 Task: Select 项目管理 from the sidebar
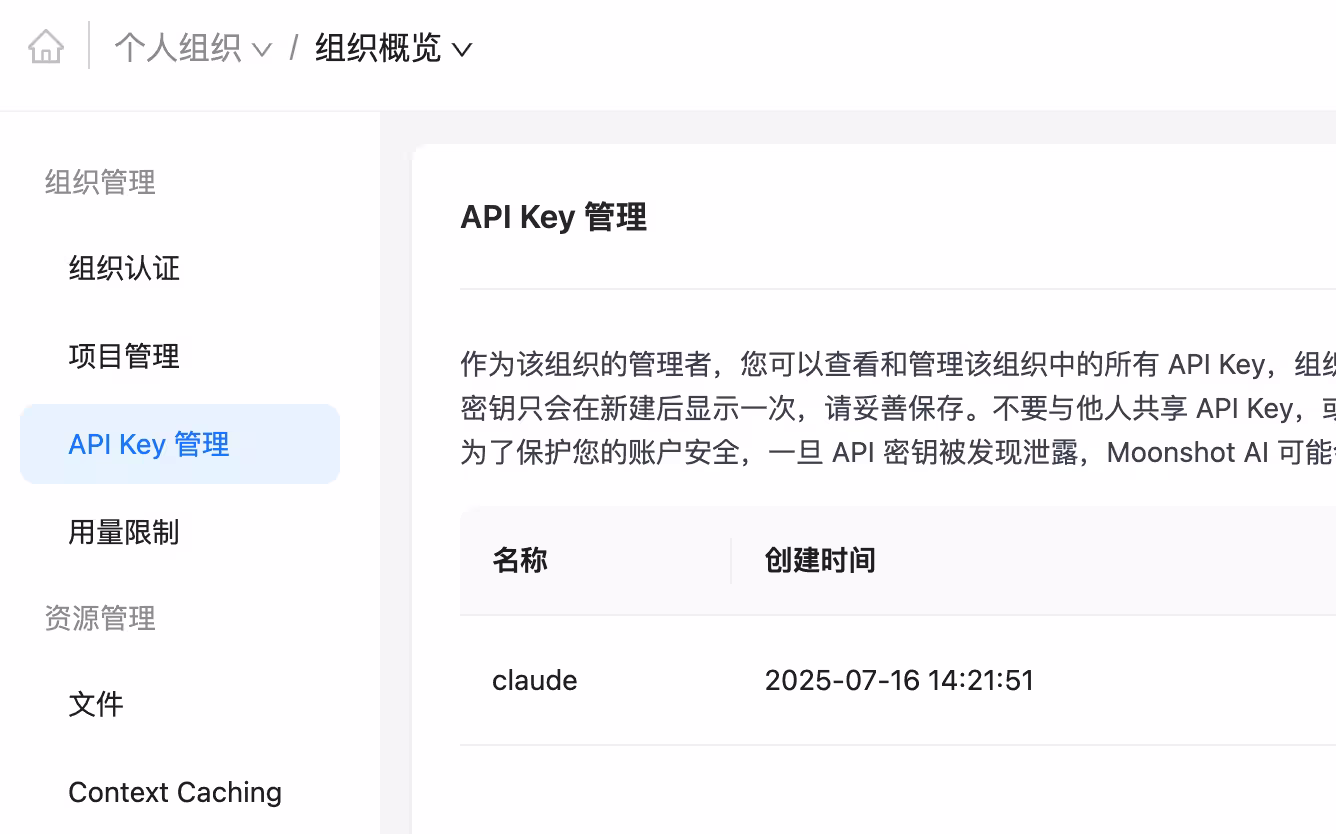[123, 356]
